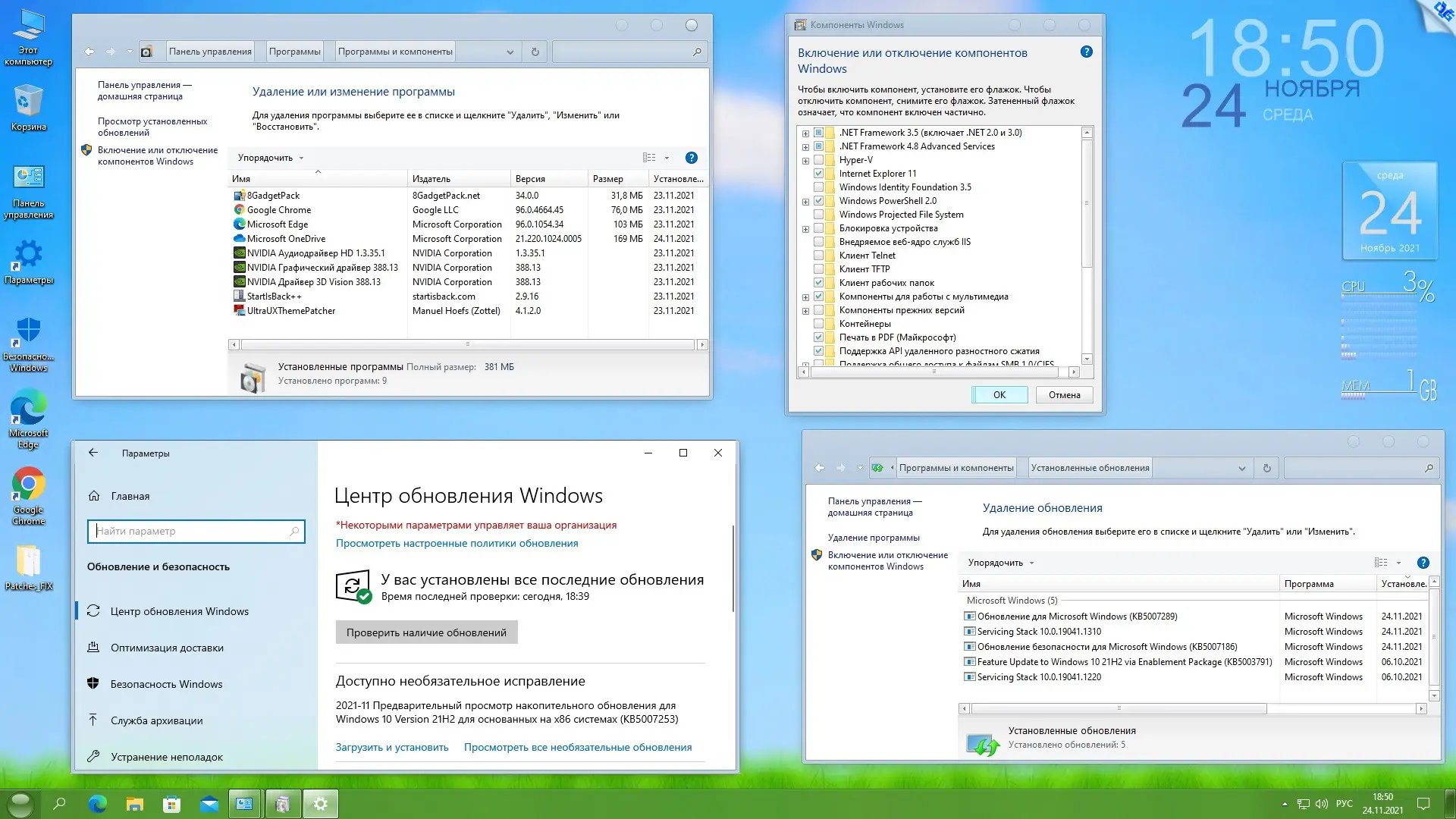
Task: Click the refresh icon in Programs and Features
Action: [535, 52]
